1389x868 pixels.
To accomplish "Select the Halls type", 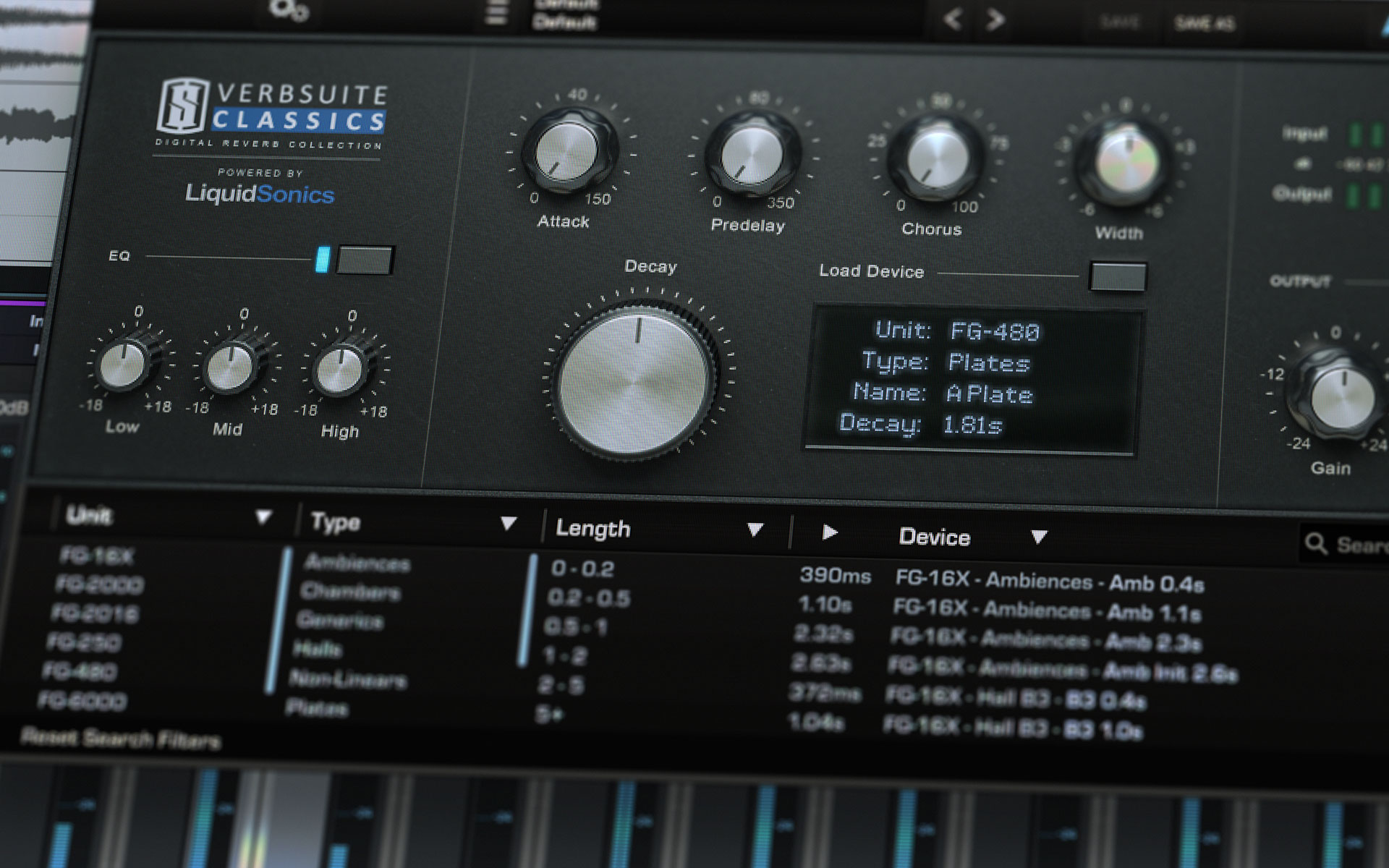I will [317, 650].
